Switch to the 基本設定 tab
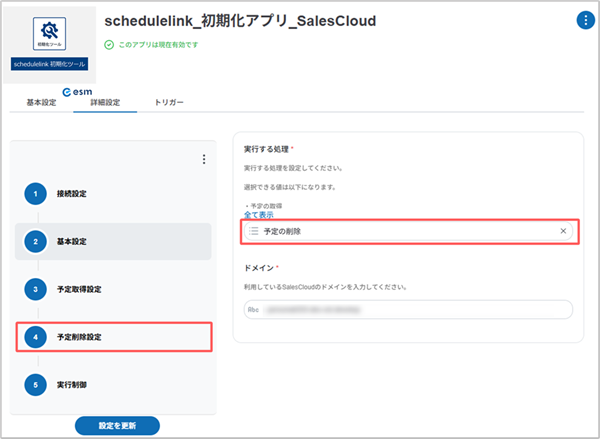Viewport: 600px width, 439px height. click(x=42, y=102)
